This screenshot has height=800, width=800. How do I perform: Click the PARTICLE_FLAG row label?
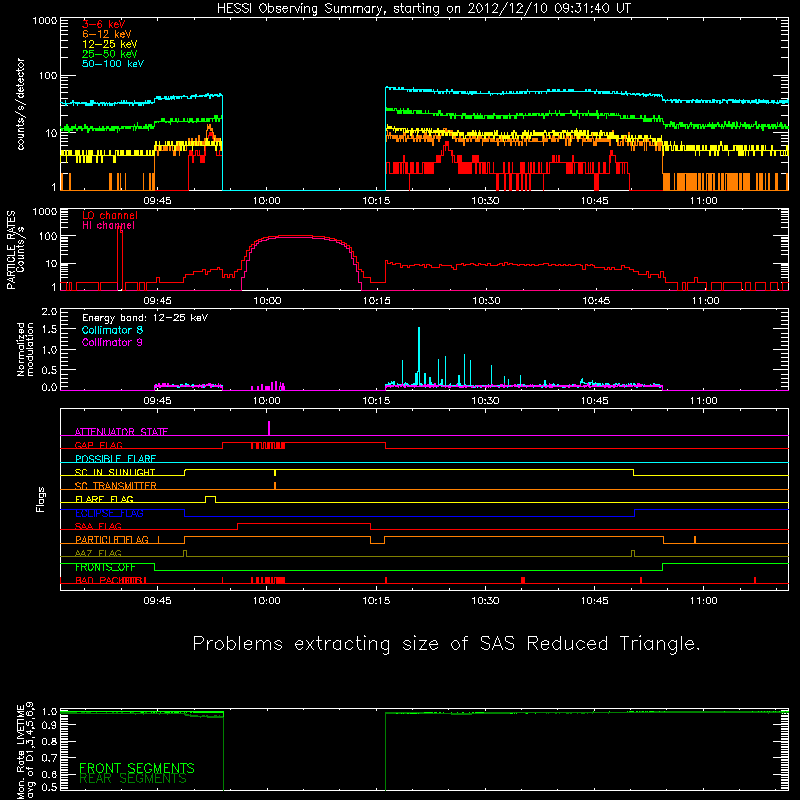coord(112,539)
